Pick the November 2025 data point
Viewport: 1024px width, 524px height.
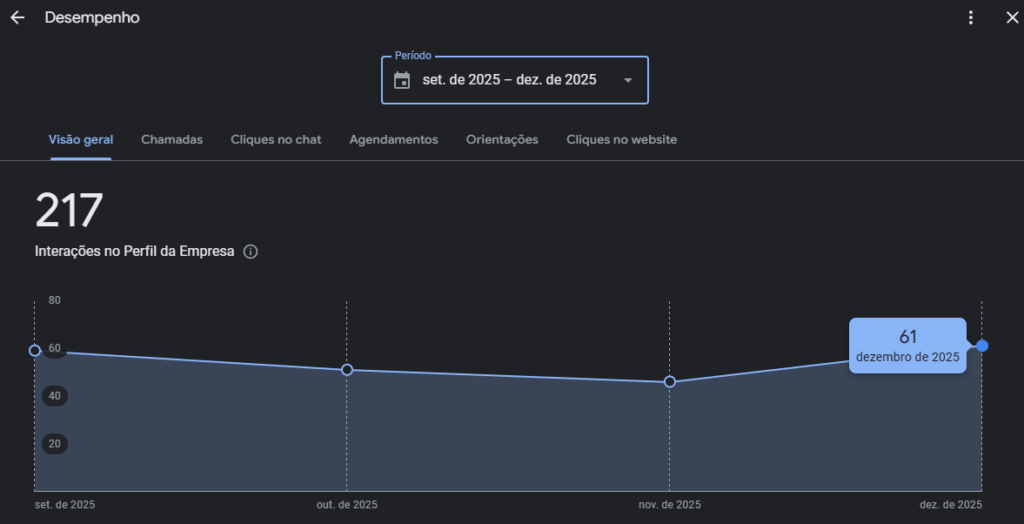click(x=670, y=382)
